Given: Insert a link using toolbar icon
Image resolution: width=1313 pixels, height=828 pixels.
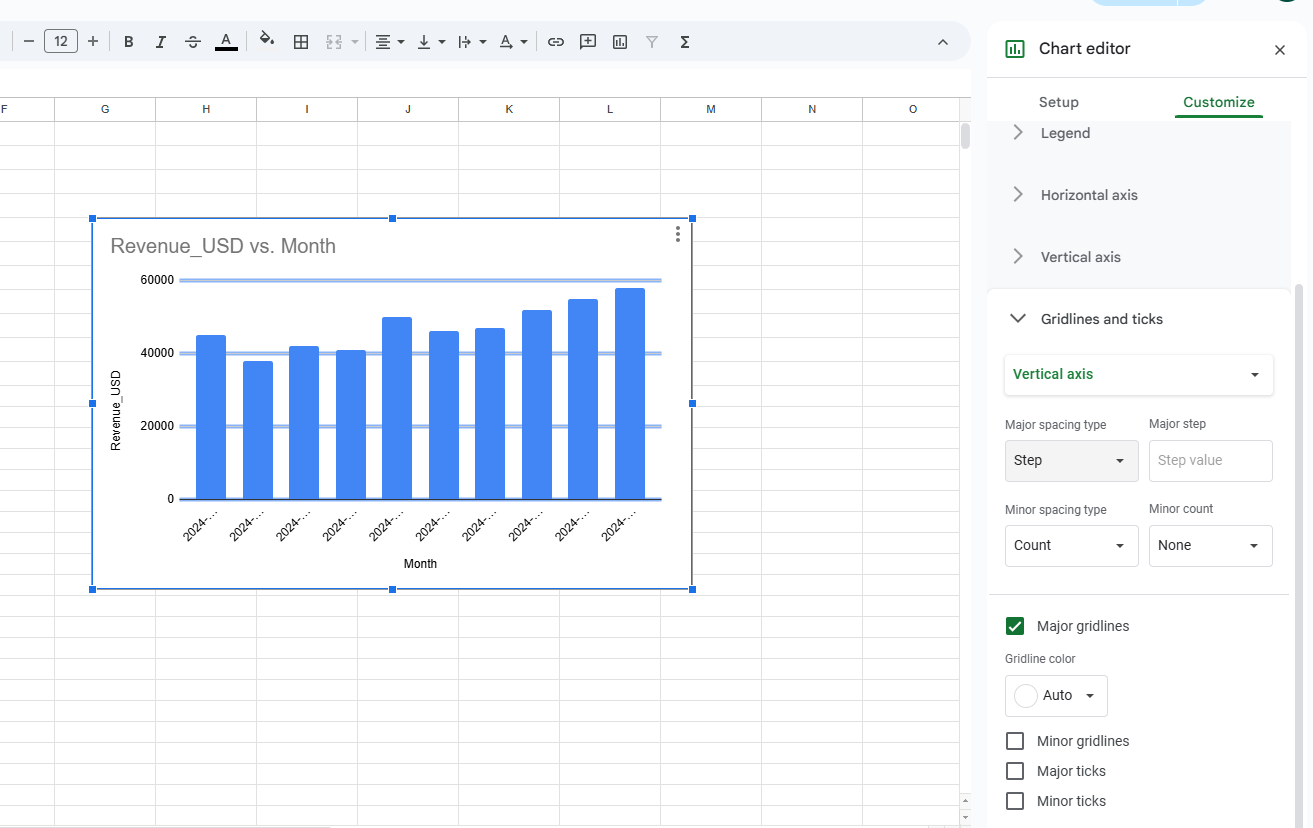Looking at the screenshot, I should pyautogui.click(x=556, y=42).
